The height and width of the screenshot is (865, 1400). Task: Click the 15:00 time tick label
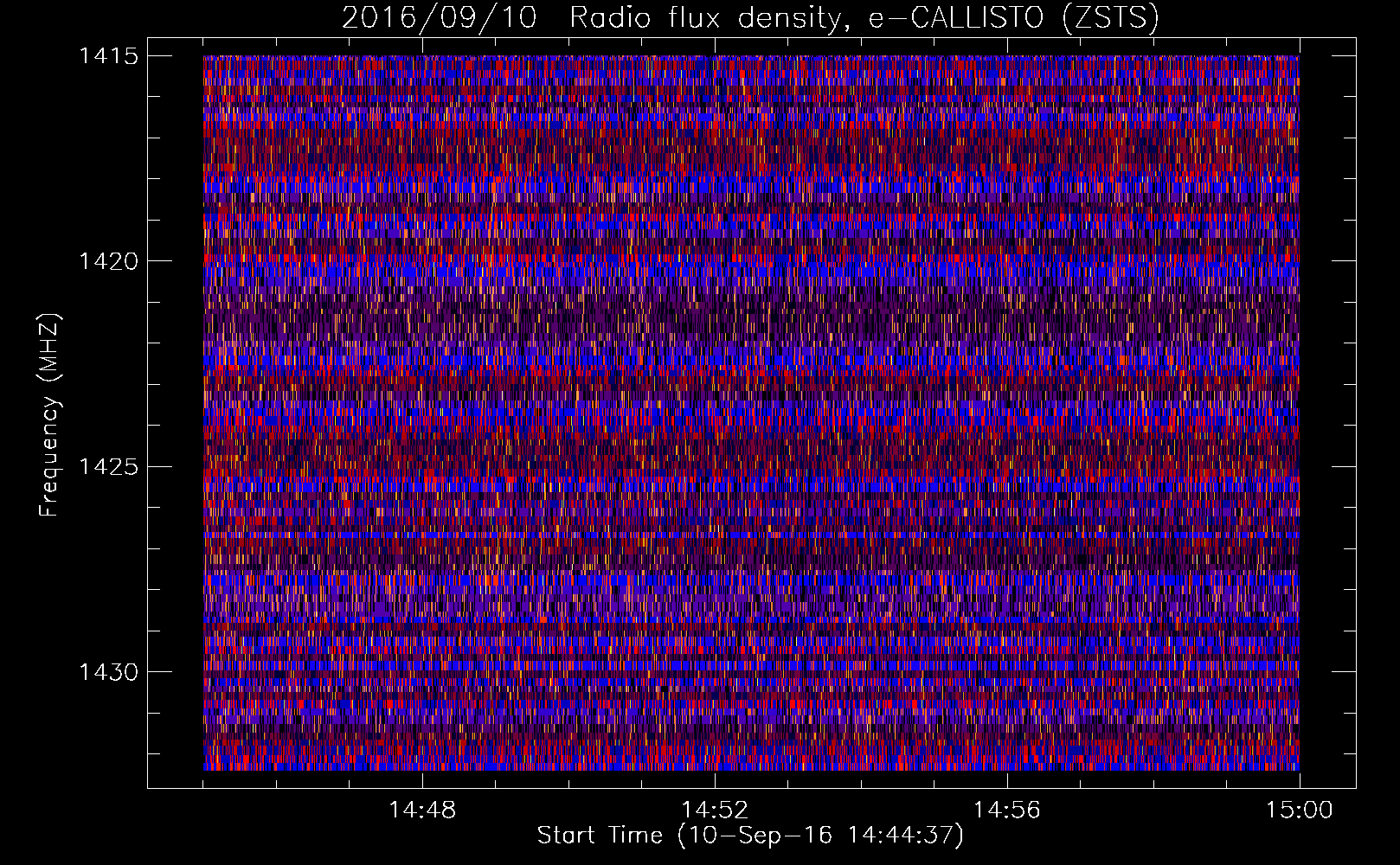(1300, 811)
